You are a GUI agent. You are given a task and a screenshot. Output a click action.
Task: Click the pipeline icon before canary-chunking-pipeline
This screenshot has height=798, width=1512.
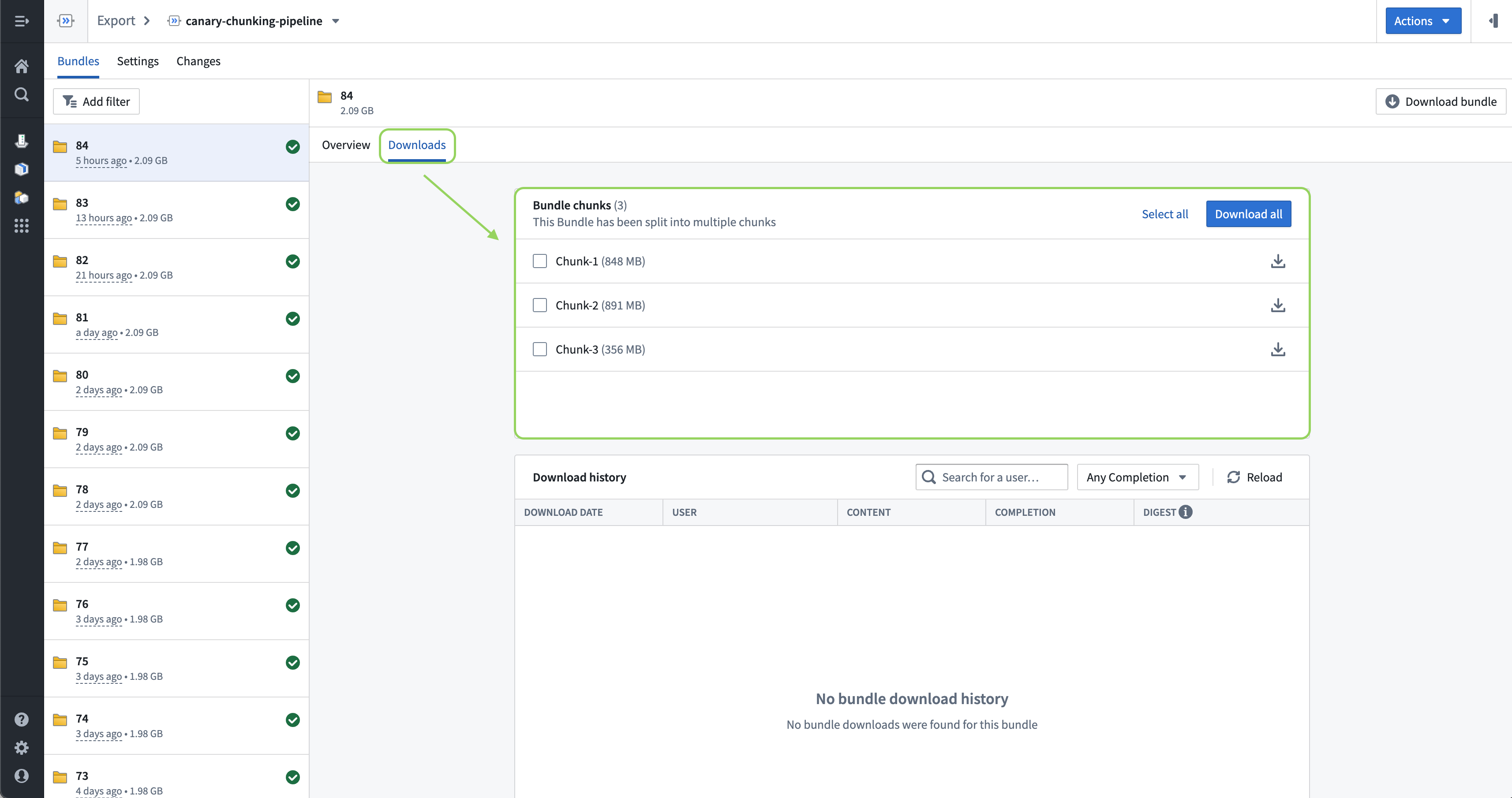click(x=174, y=21)
